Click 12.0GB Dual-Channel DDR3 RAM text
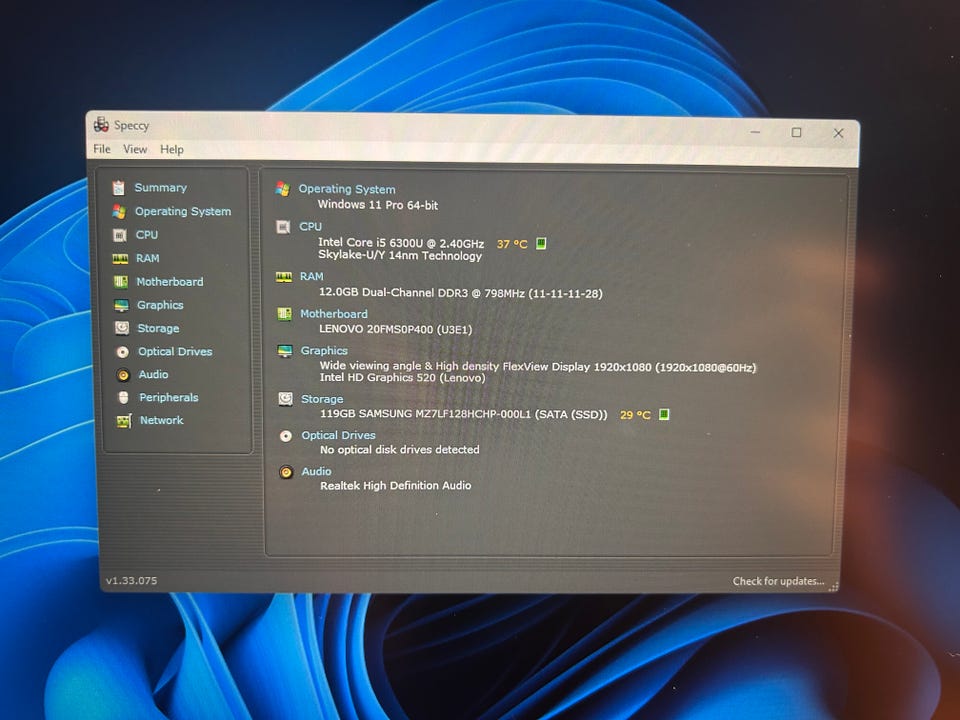 460,293
